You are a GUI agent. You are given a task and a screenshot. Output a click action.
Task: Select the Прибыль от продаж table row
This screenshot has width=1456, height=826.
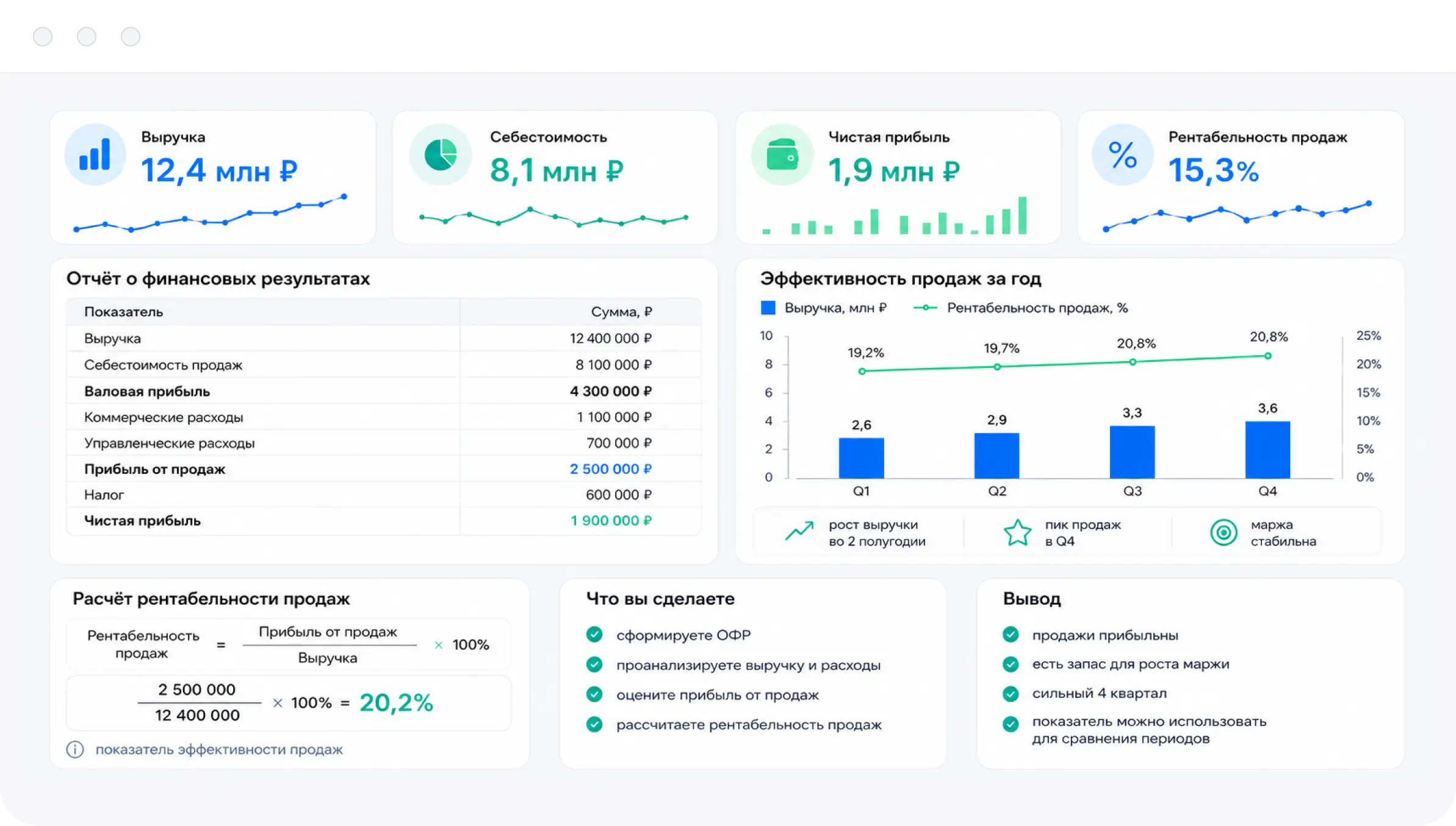(384, 469)
